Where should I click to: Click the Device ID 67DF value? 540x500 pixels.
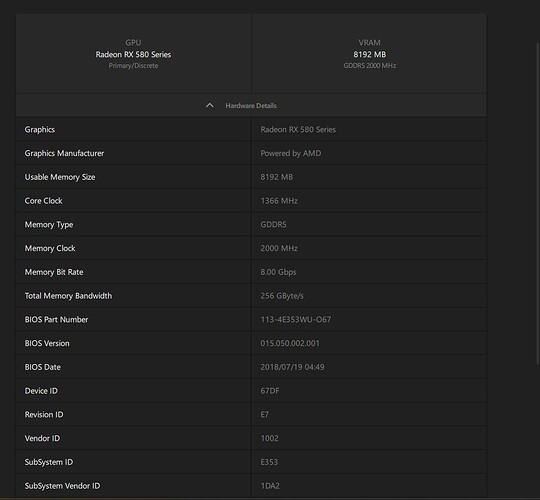(x=270, y=391)
